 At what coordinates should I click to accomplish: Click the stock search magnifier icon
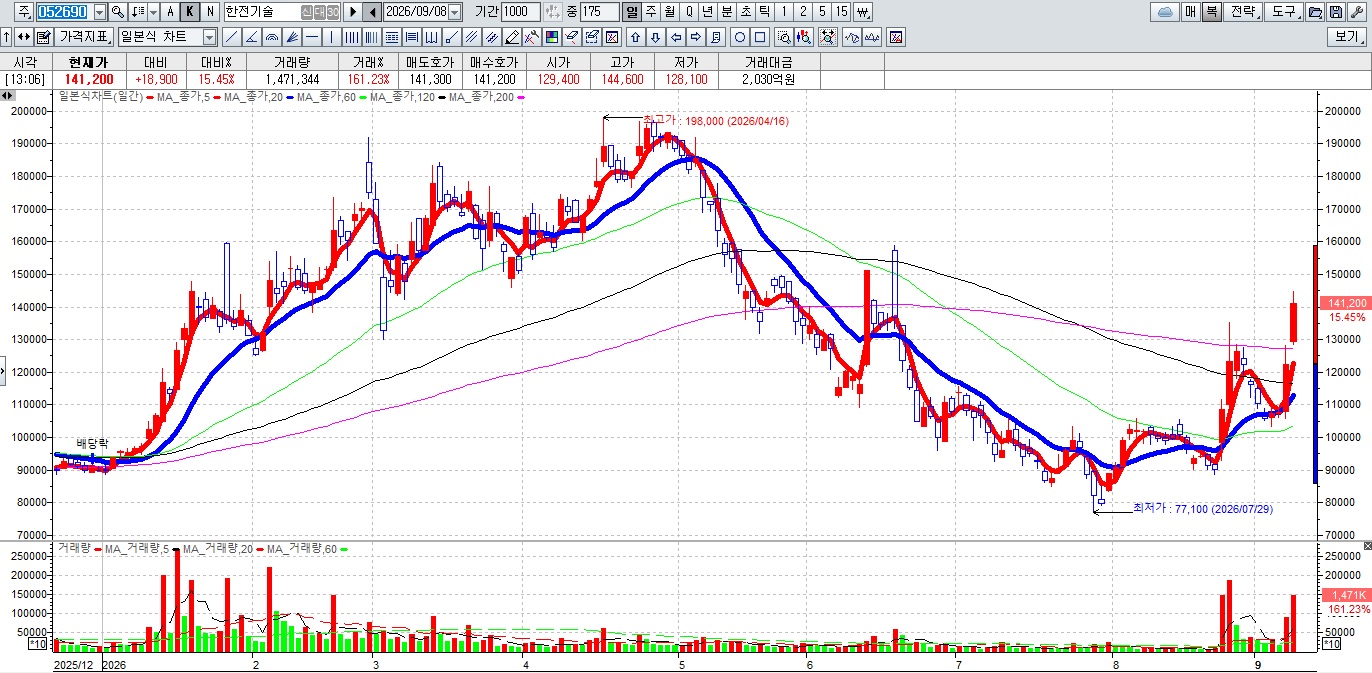click(117, 12)
